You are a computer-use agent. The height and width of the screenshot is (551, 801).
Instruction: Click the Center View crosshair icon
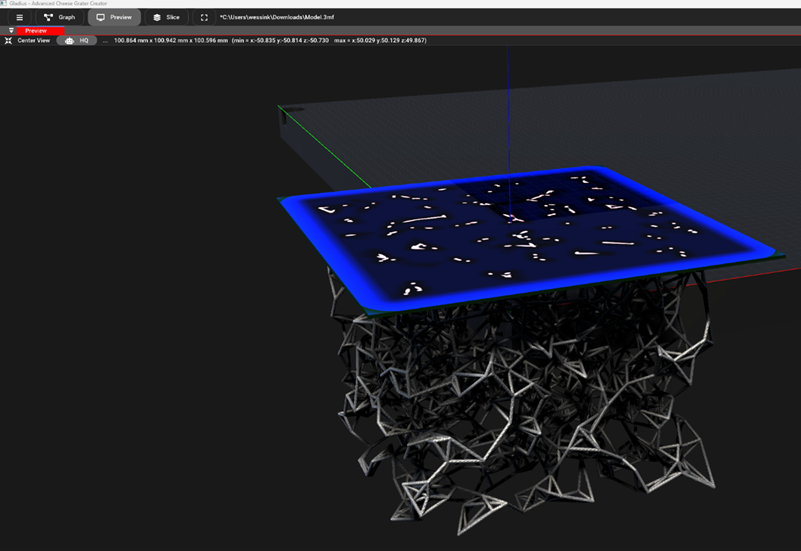click(x=9, y=40)
